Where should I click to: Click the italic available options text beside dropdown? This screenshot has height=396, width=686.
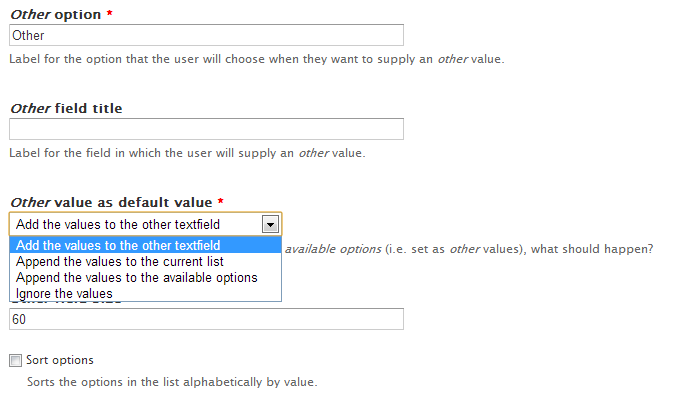coord(333,249)
